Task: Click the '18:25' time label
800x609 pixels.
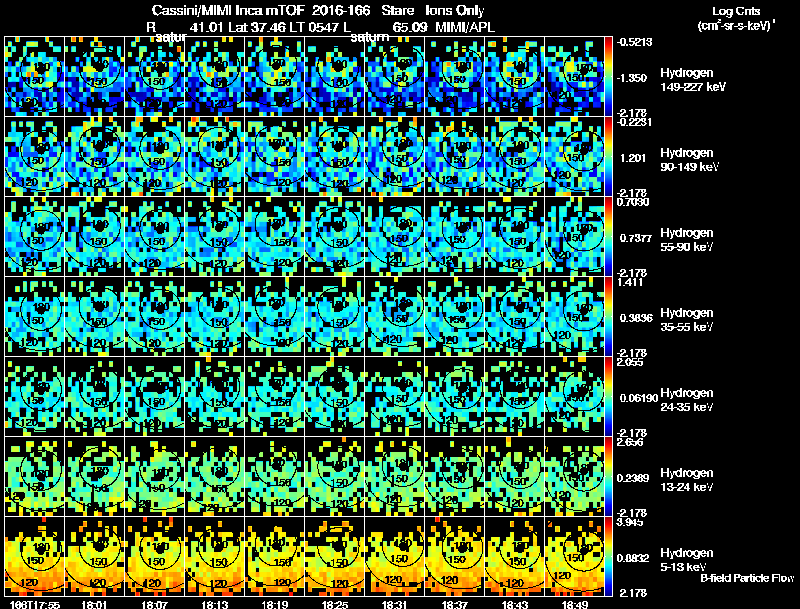Action: point(335,605)
